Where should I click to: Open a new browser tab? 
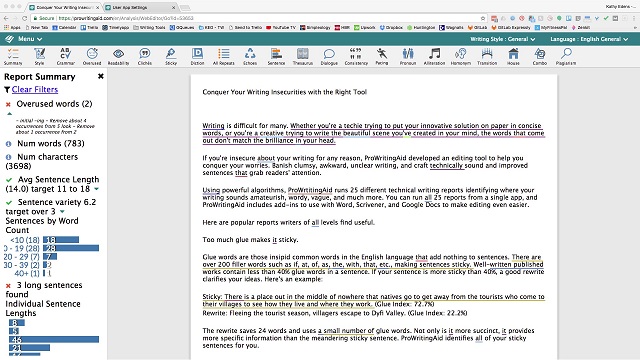click(185, 7)
